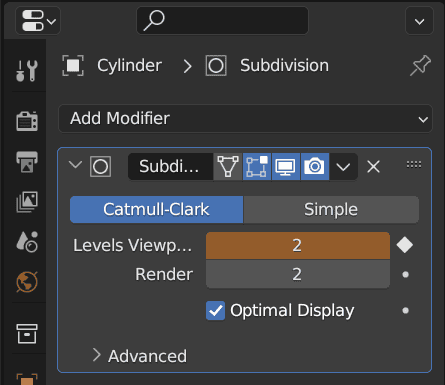The width and height of the screenshot is (445, 385).
Task: Collapse the Subdivision modifier panel
Action: point(75,165)
